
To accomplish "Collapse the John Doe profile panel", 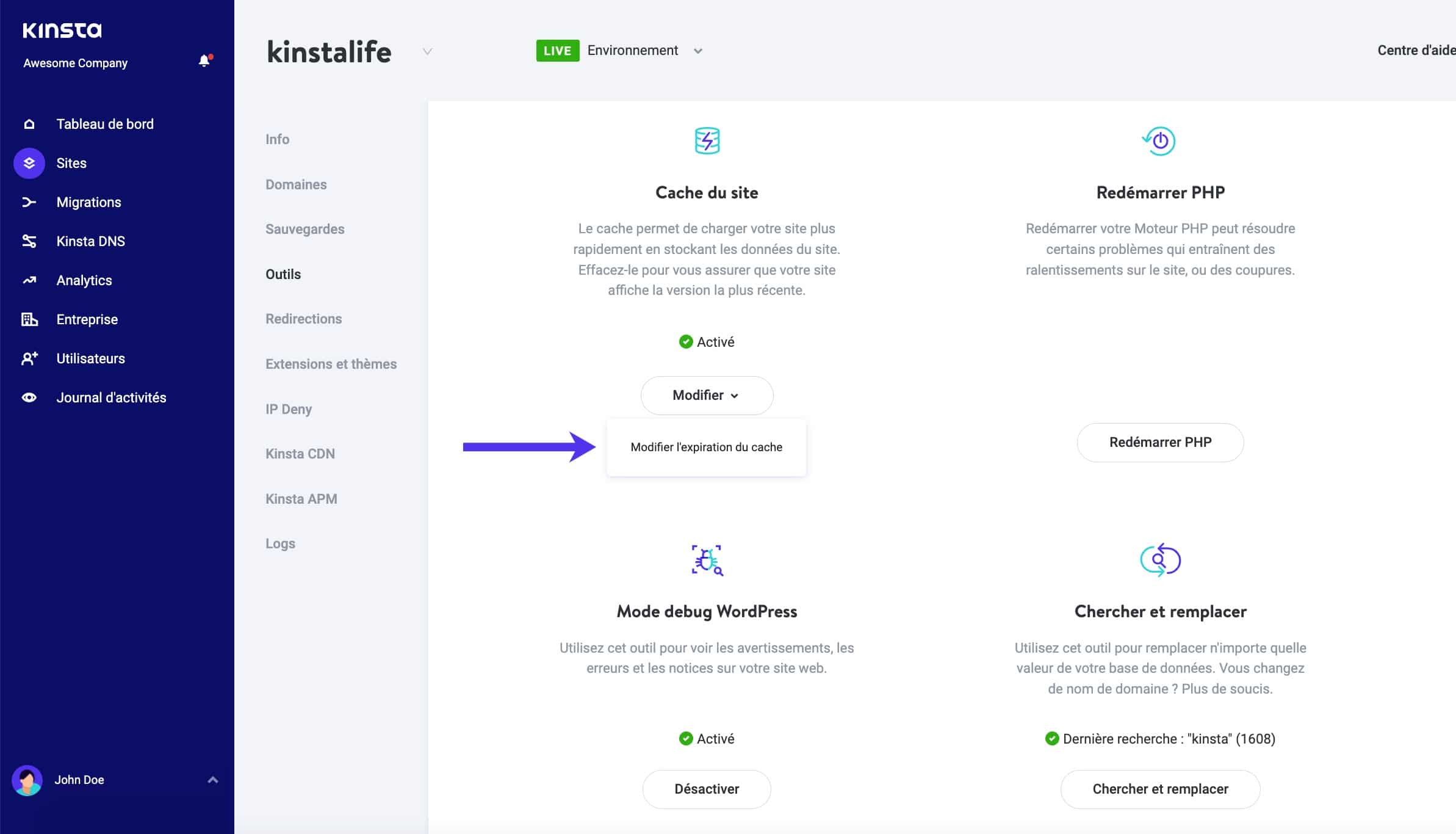I will tap(212, 780).
